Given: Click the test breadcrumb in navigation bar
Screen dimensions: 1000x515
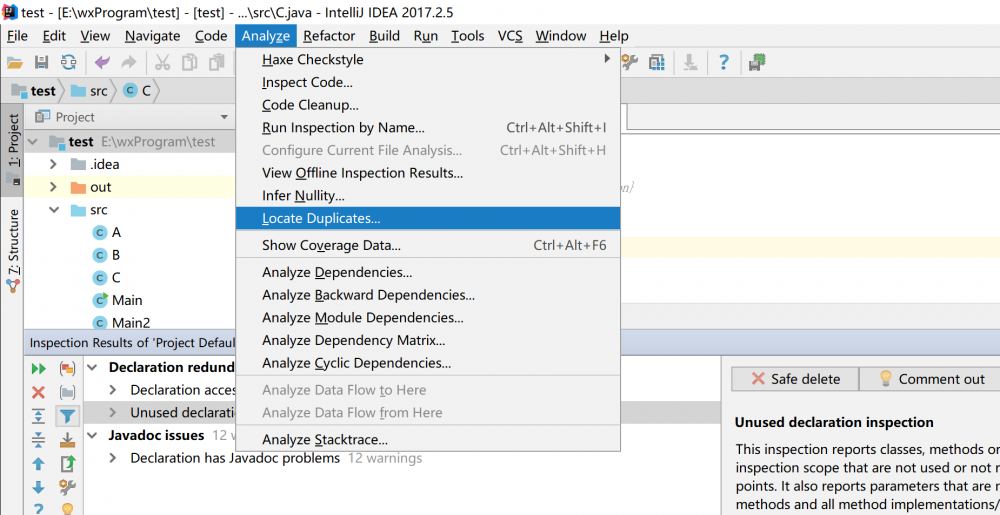Looking at the screenshot, I should (35, 91).
